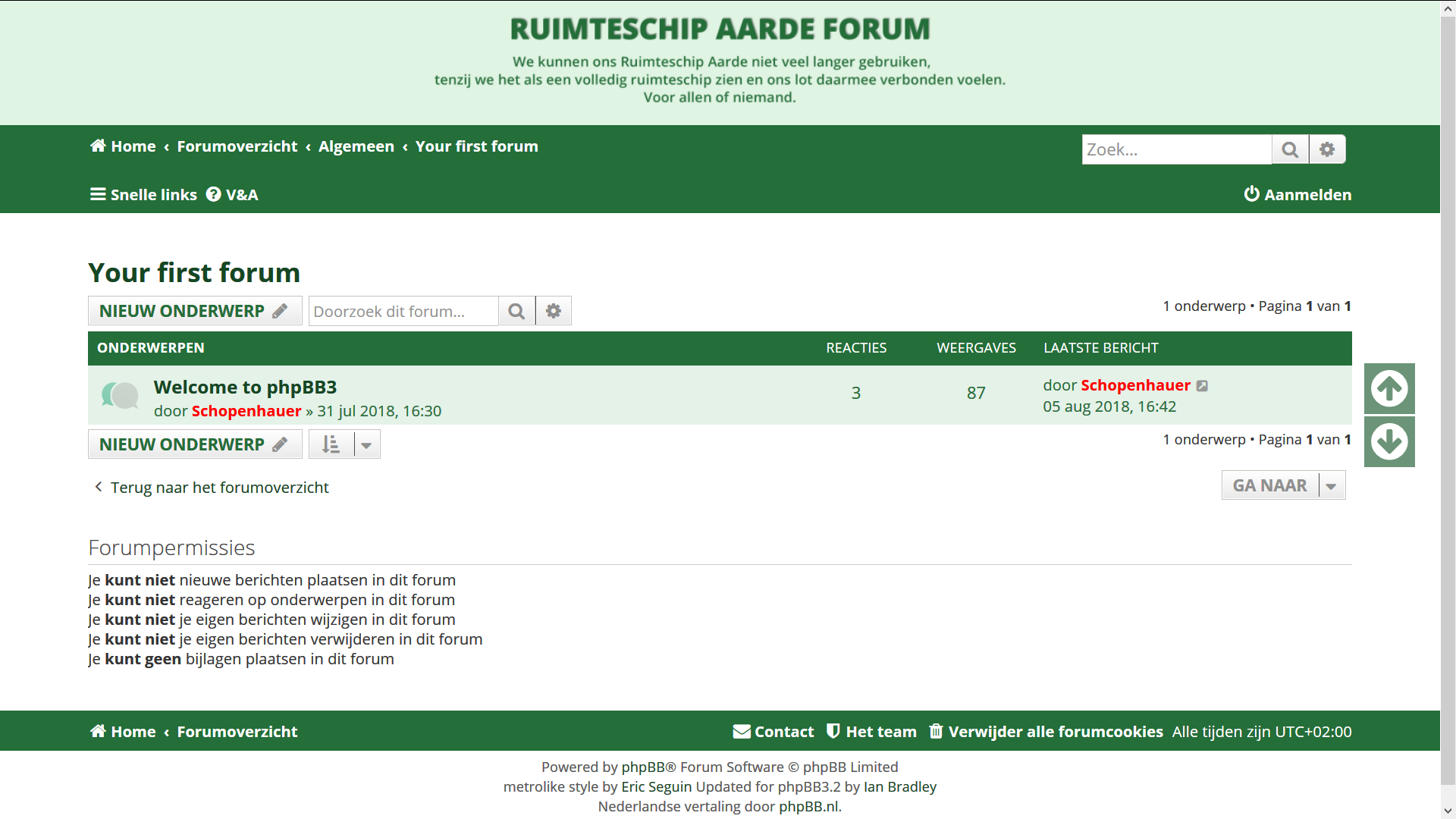The width and height of the screenshot is (1456, 819).
Task: Open the V&A help page
Action: 233,195
